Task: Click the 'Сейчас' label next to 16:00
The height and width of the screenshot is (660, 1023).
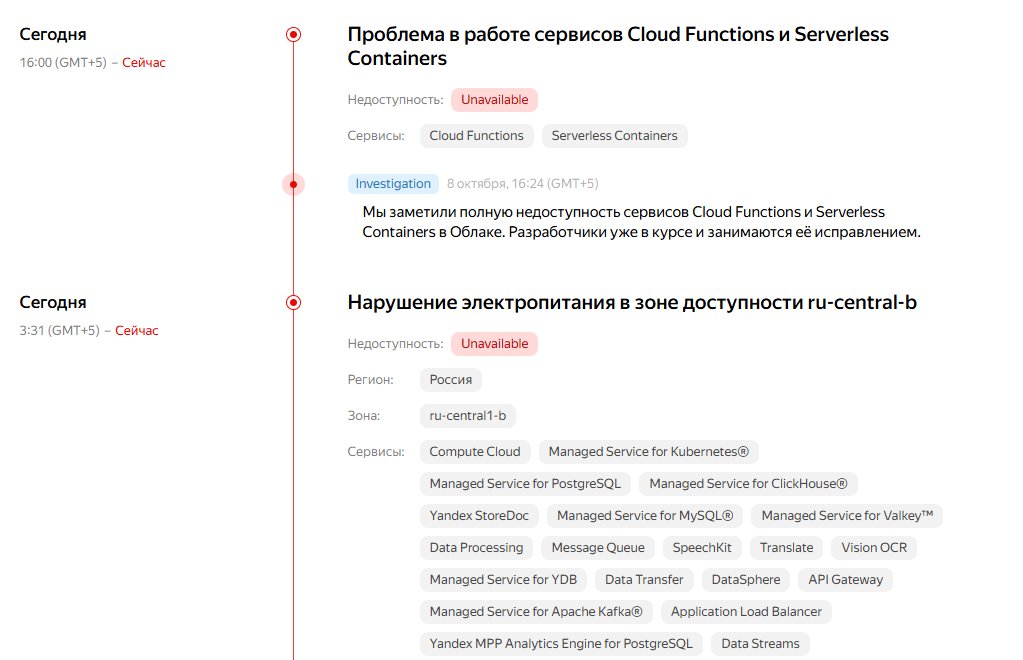Action: 144,63
